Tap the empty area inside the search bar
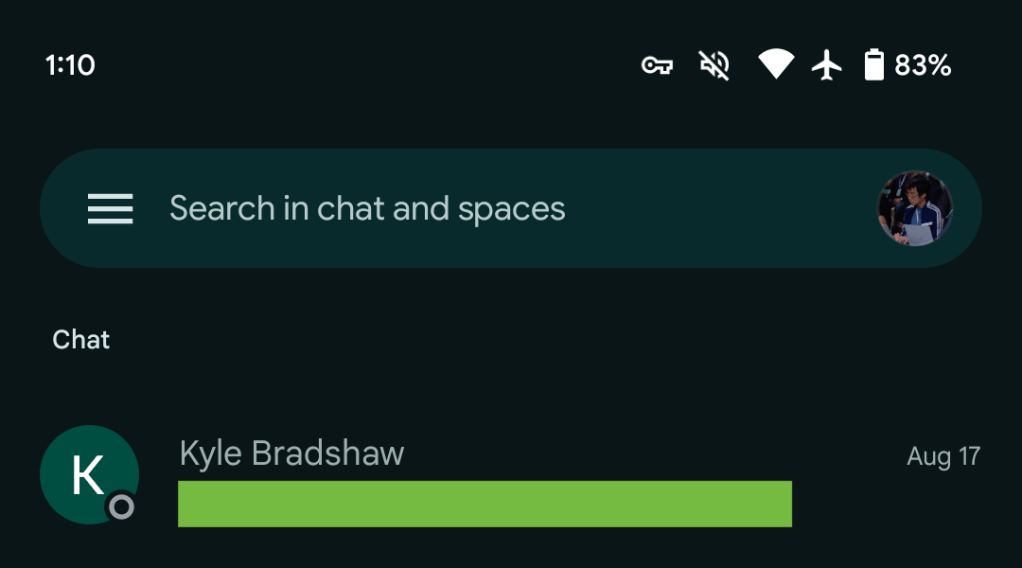 click(720, 208)
